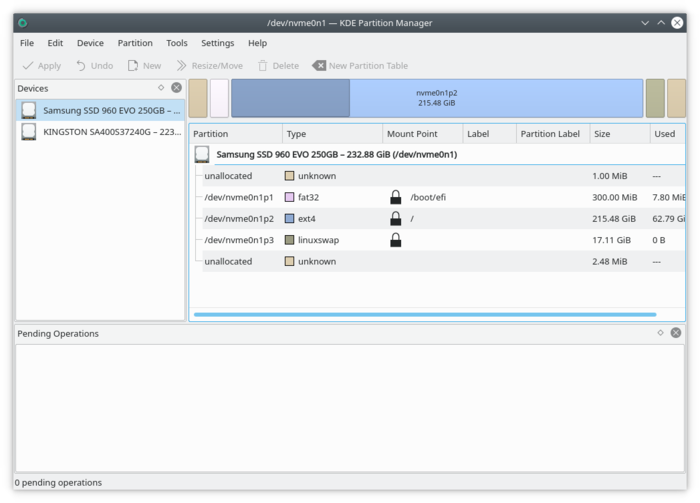
Task: Select the Samsung SSD 960 EVO device
Action: pyautogui.click(x=100, y=110)
